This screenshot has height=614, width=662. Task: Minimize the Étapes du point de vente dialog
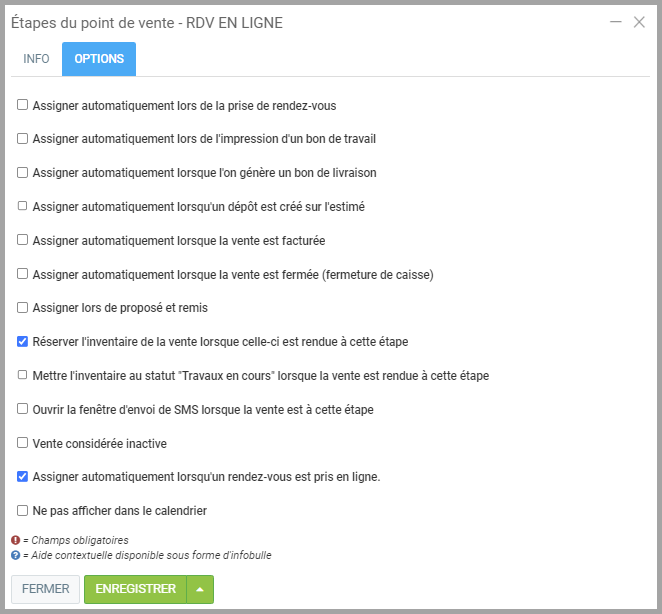(x=615, y=22)
